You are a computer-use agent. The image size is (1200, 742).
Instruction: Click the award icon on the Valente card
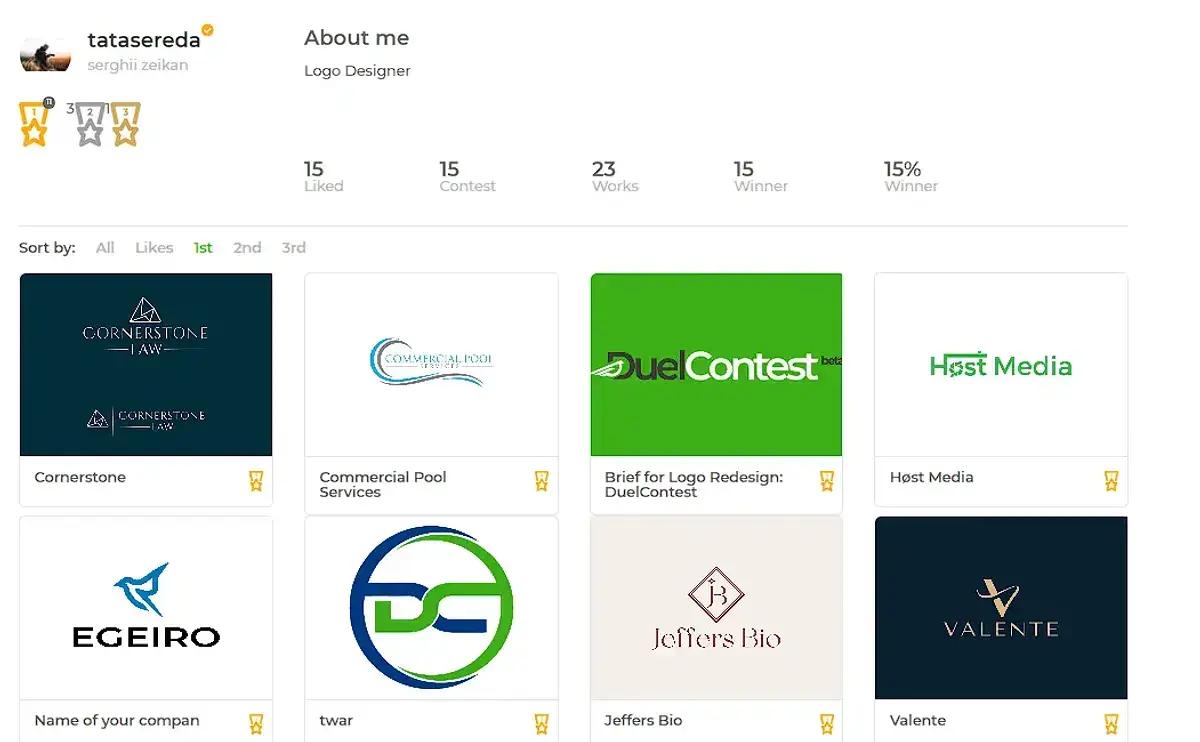[x=1111, y=723]
